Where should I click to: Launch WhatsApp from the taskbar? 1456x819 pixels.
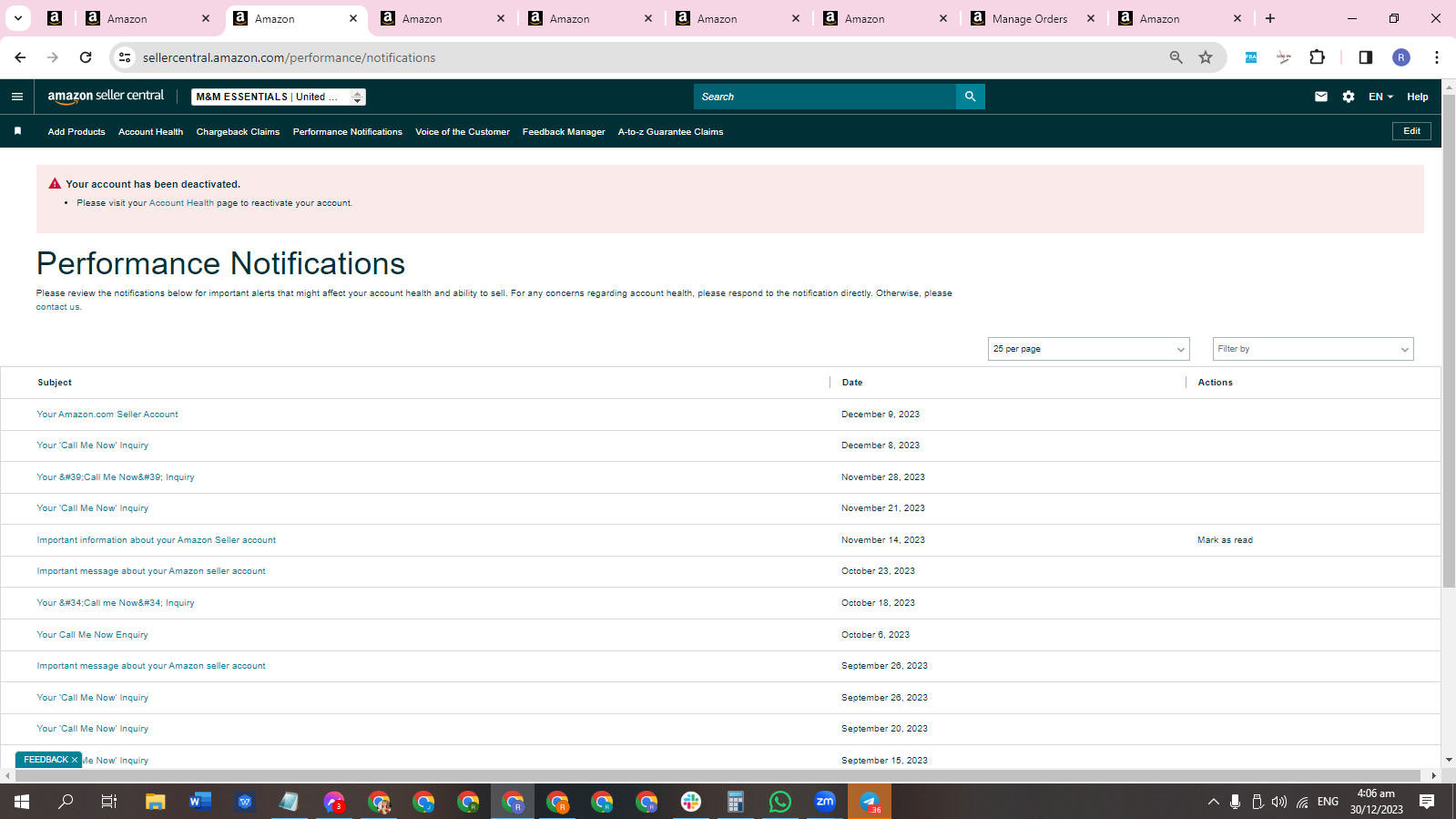point(780,802)
